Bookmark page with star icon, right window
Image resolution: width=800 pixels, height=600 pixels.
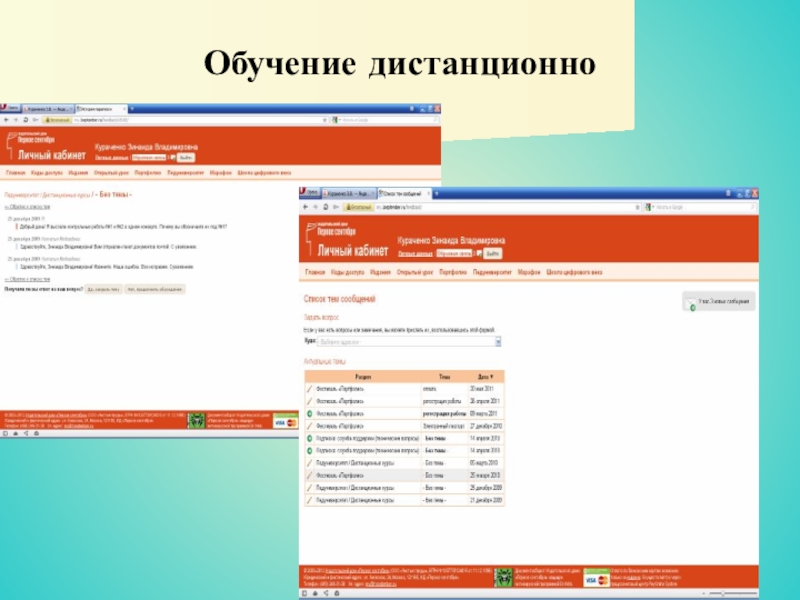[x=637, y=207]
